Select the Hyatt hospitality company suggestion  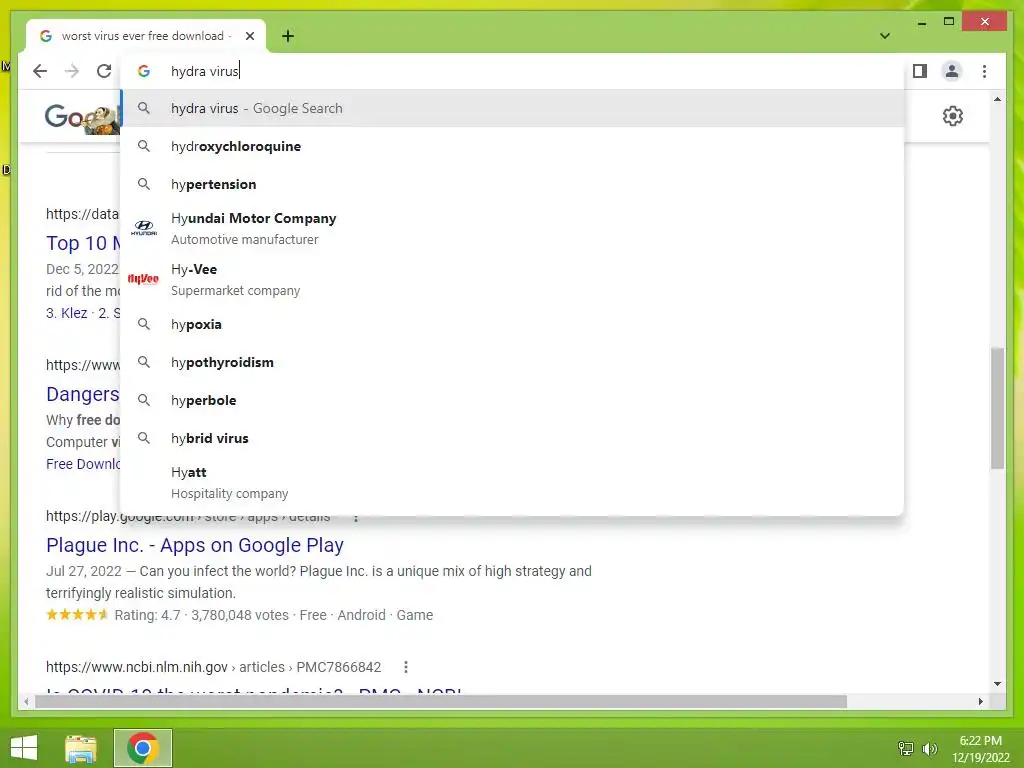pos(513,483)
